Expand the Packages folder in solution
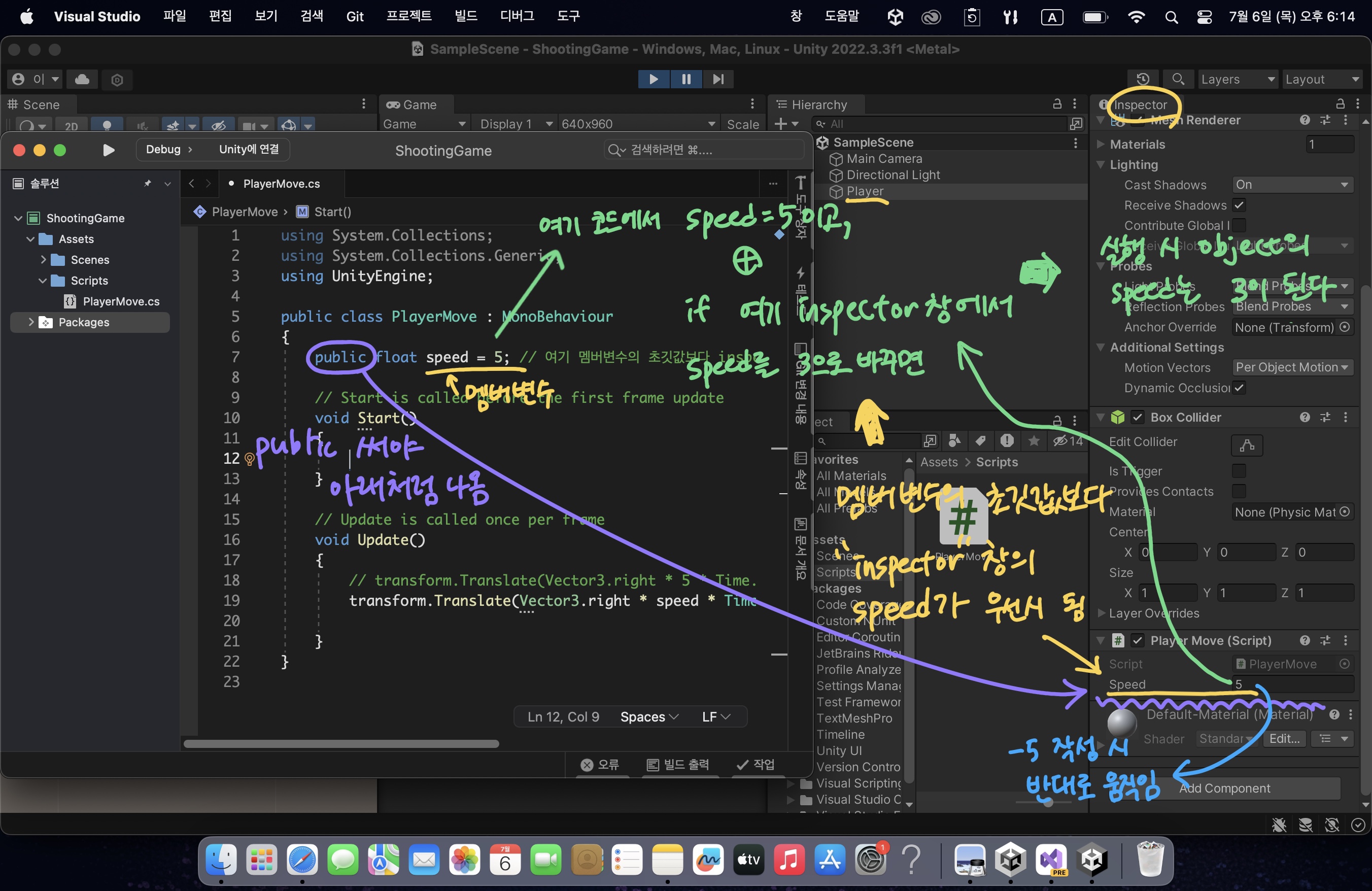This screenshot has height=891, width=1372. pyautogui.click(x=31, y=322)
